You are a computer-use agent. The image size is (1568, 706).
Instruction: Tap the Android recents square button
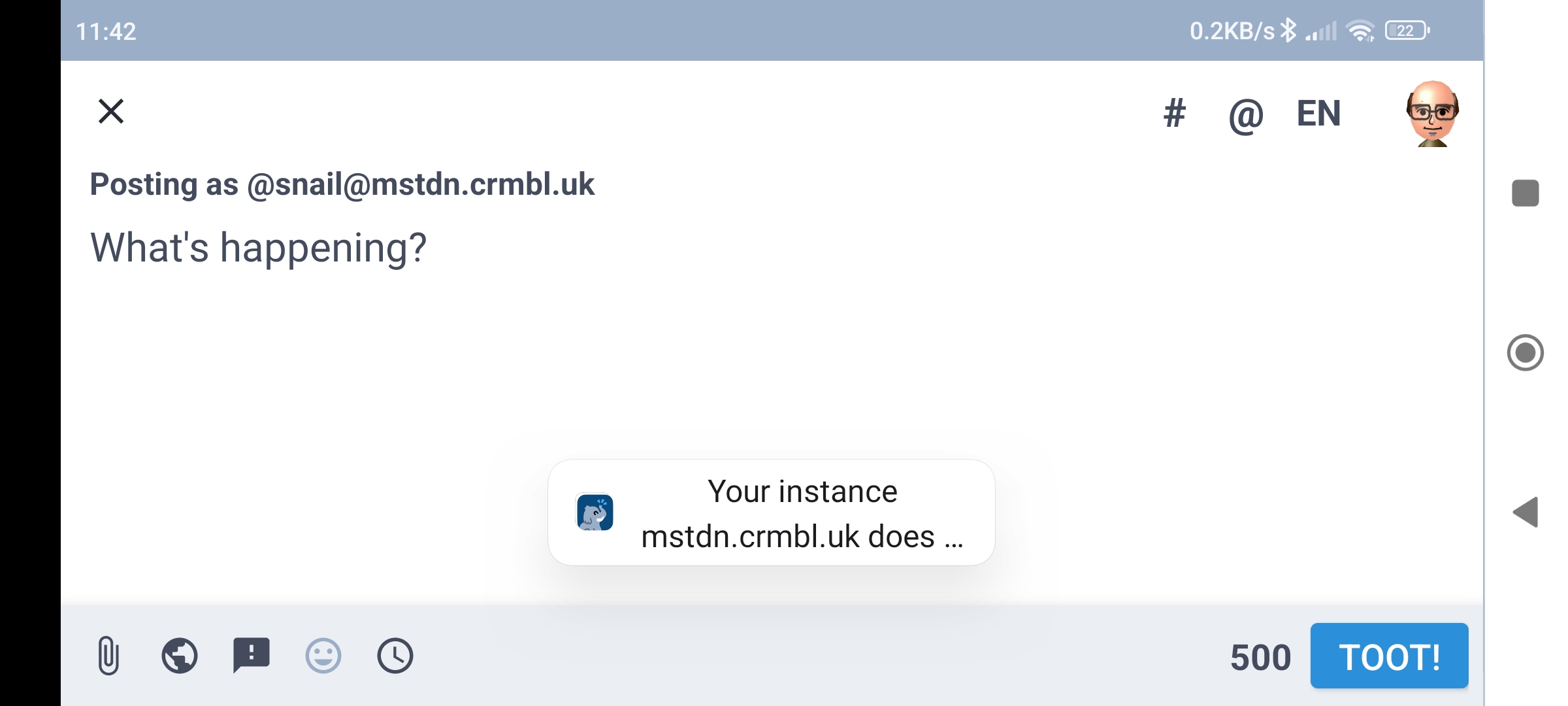pyautogui.click(x=1526, y=193)
